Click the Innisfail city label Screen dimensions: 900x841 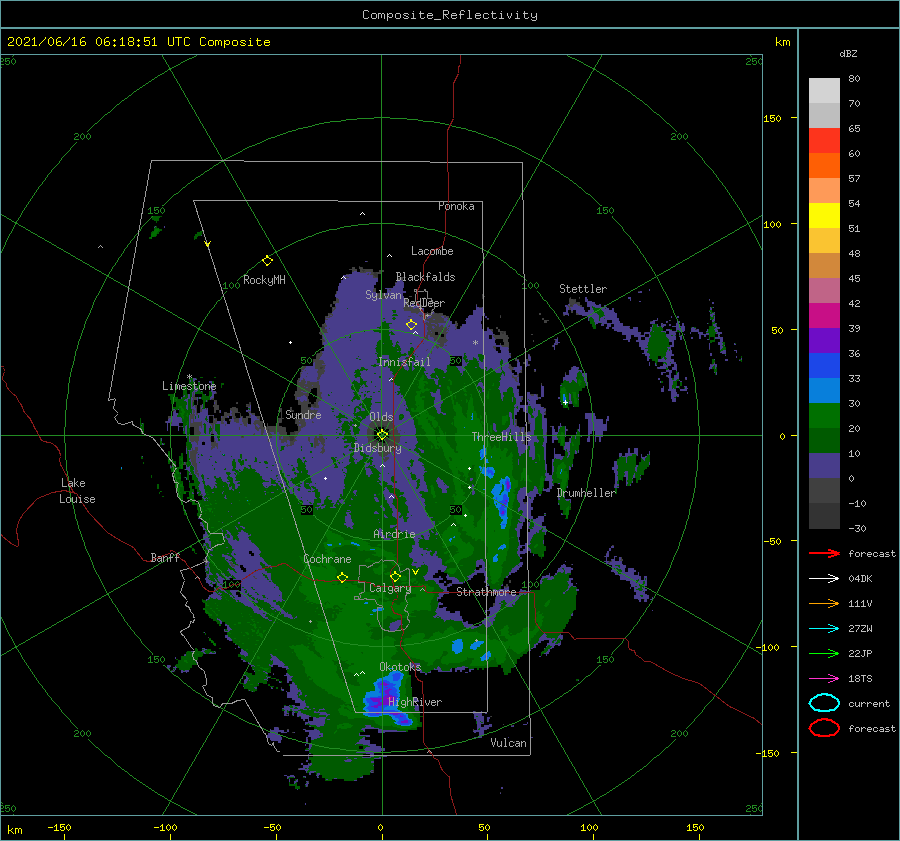[404, 362]
